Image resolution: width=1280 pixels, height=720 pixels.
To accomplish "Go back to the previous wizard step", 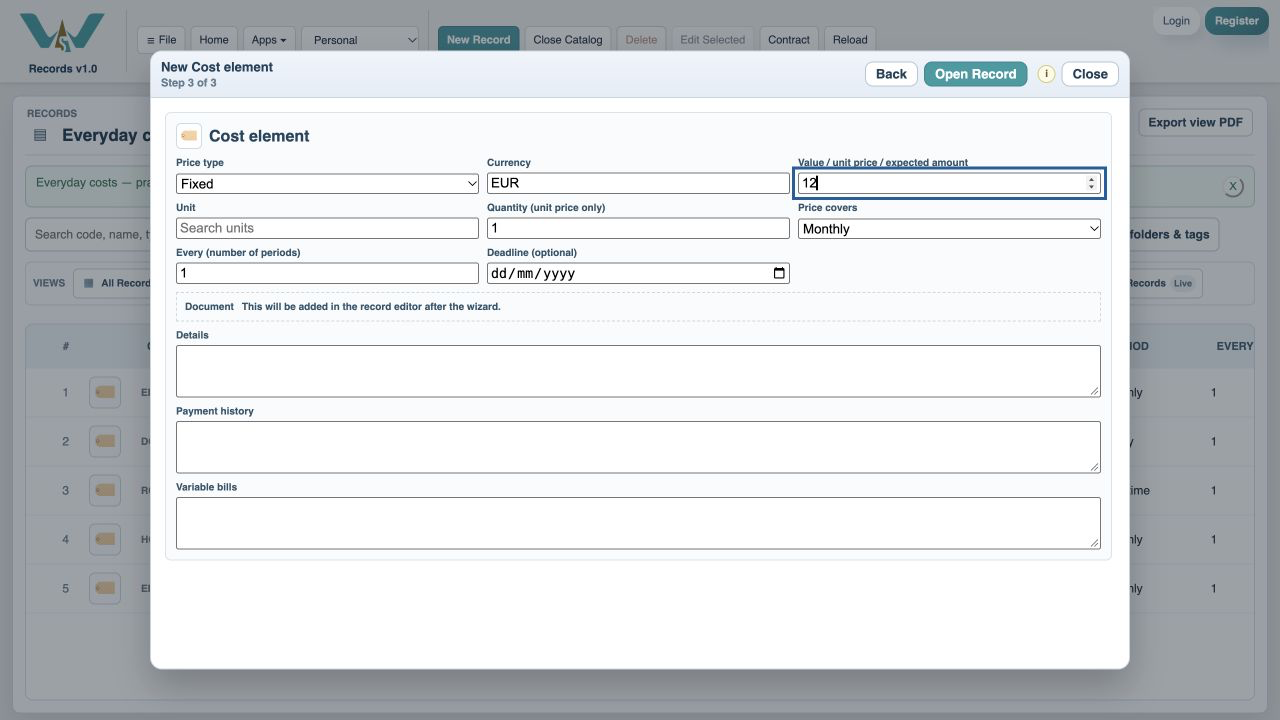I will (891, 74).
